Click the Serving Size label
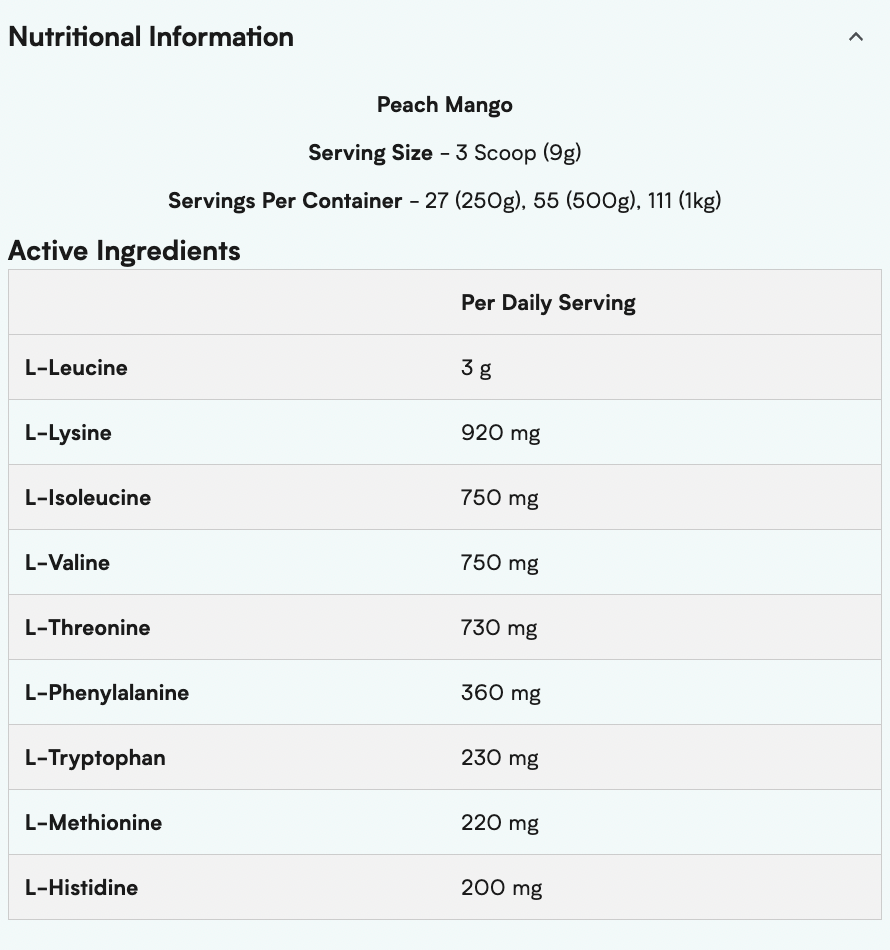The width and height of the screenshot is (890, 950). click(370, 153)
